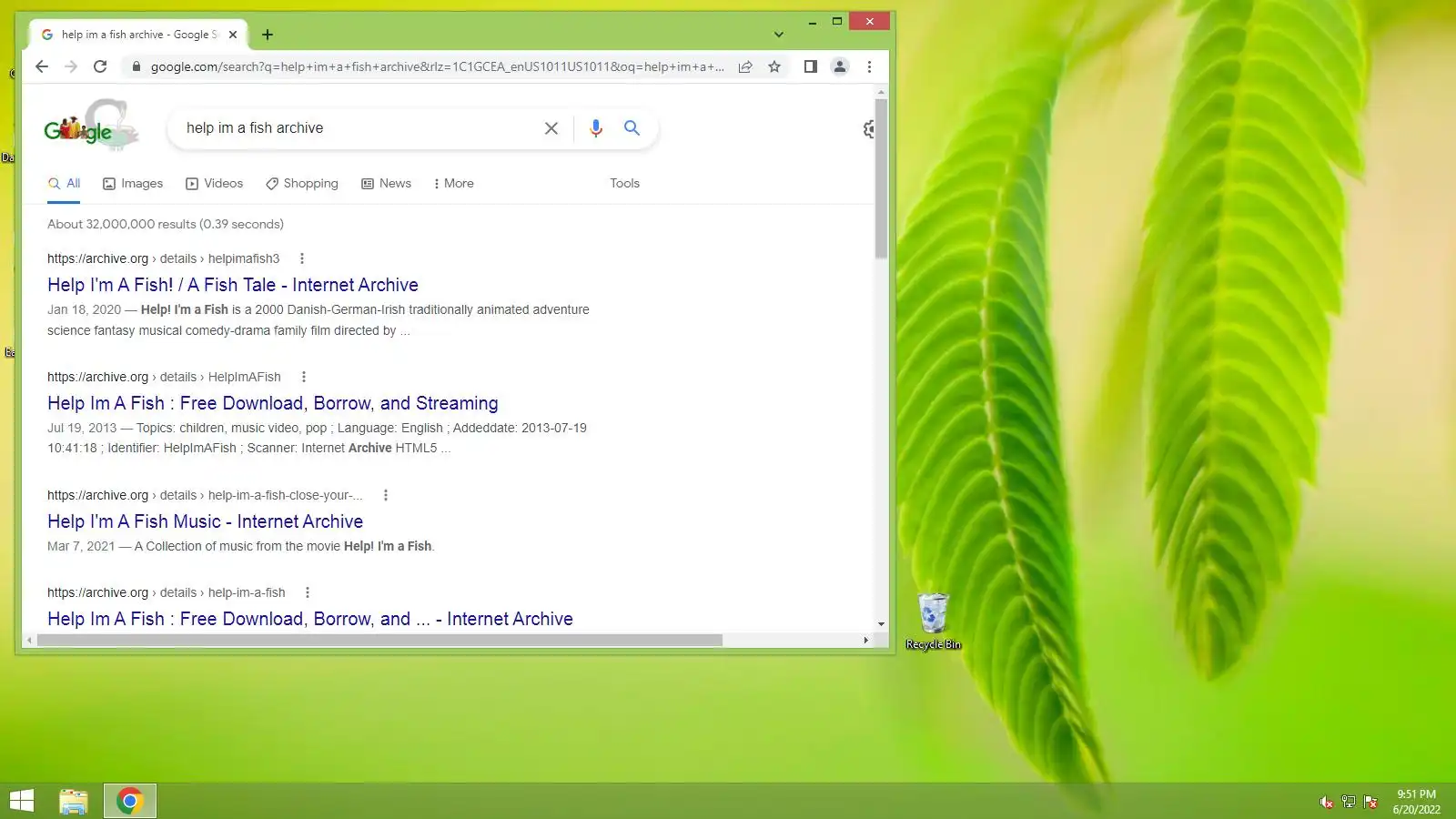Switch to the Shopping tab
Image resolution: width=1456 pixels, height=819 pixels.
coord(302,183)
